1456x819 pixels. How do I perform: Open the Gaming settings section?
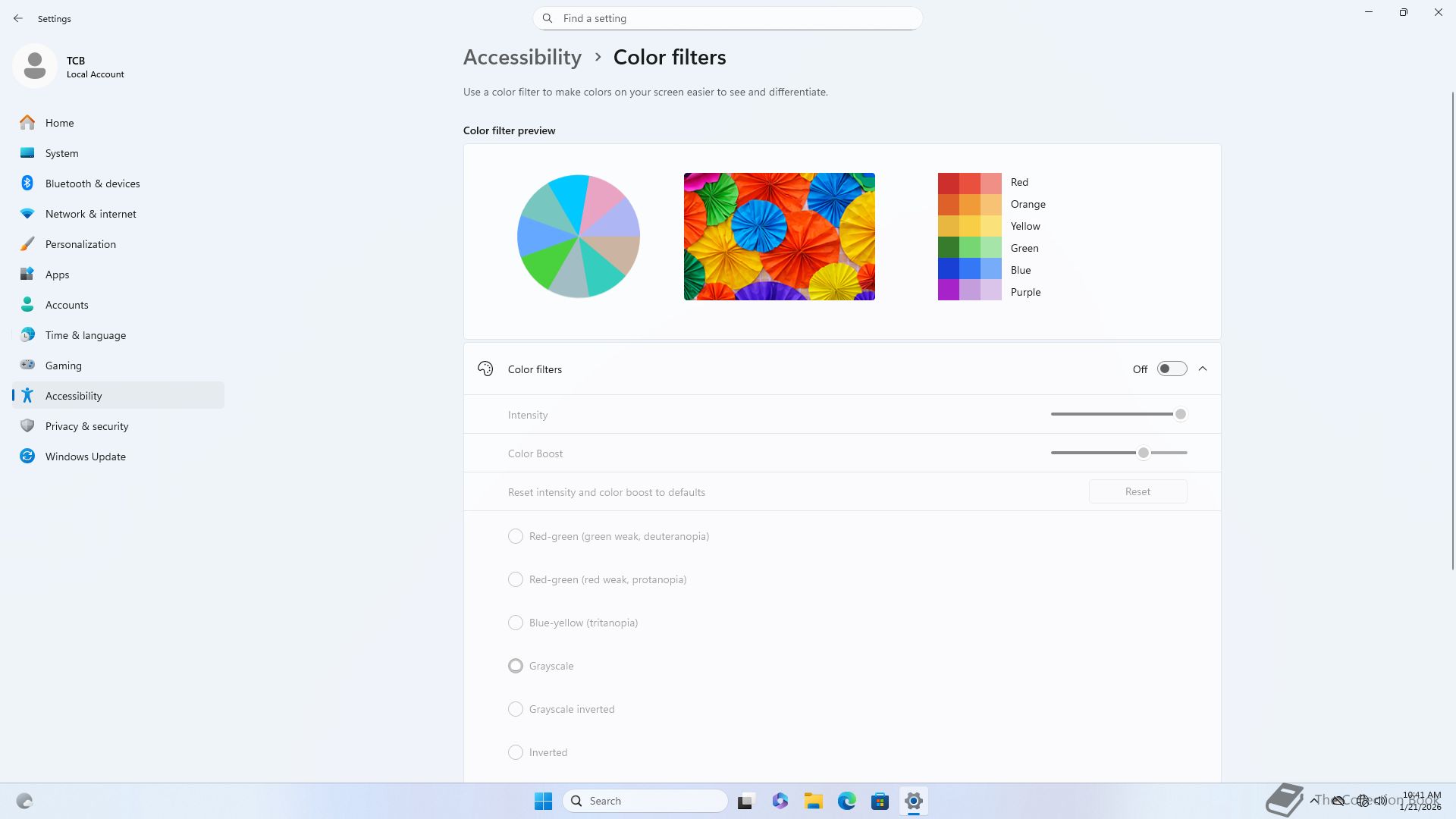click(63, 366)
